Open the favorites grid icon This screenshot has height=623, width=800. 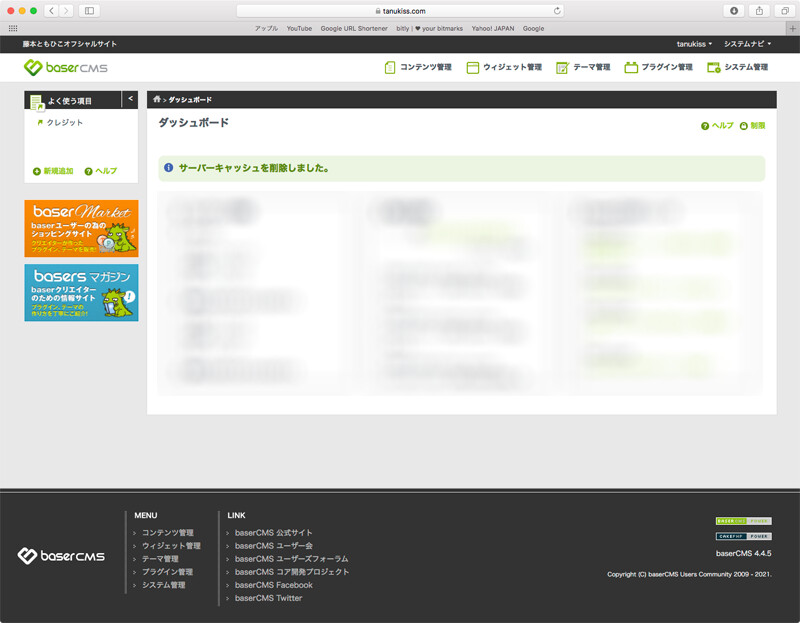(x=13, y=29)
